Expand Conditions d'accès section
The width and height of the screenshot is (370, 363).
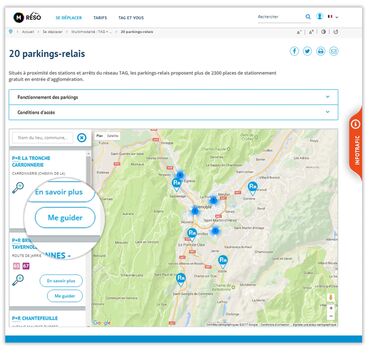173,112
